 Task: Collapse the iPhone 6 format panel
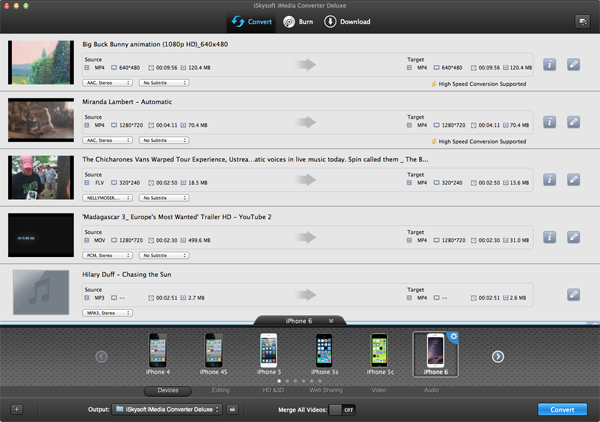331,321
